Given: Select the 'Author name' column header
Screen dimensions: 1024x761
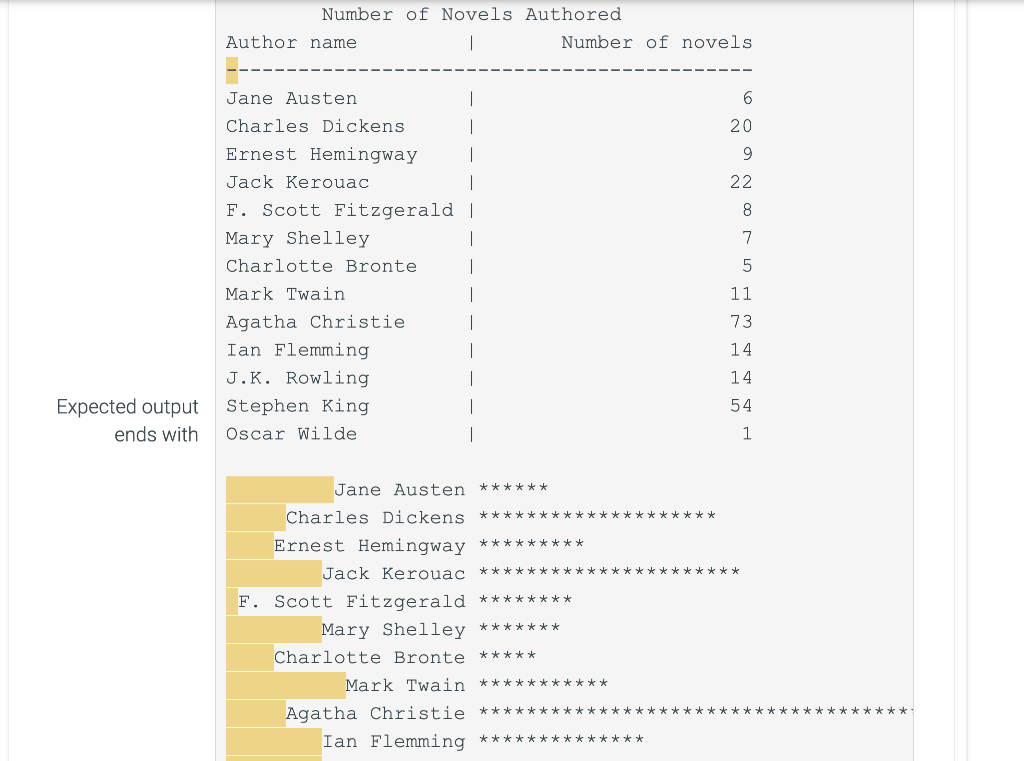Looking at the screenshot, I should 290,42.
